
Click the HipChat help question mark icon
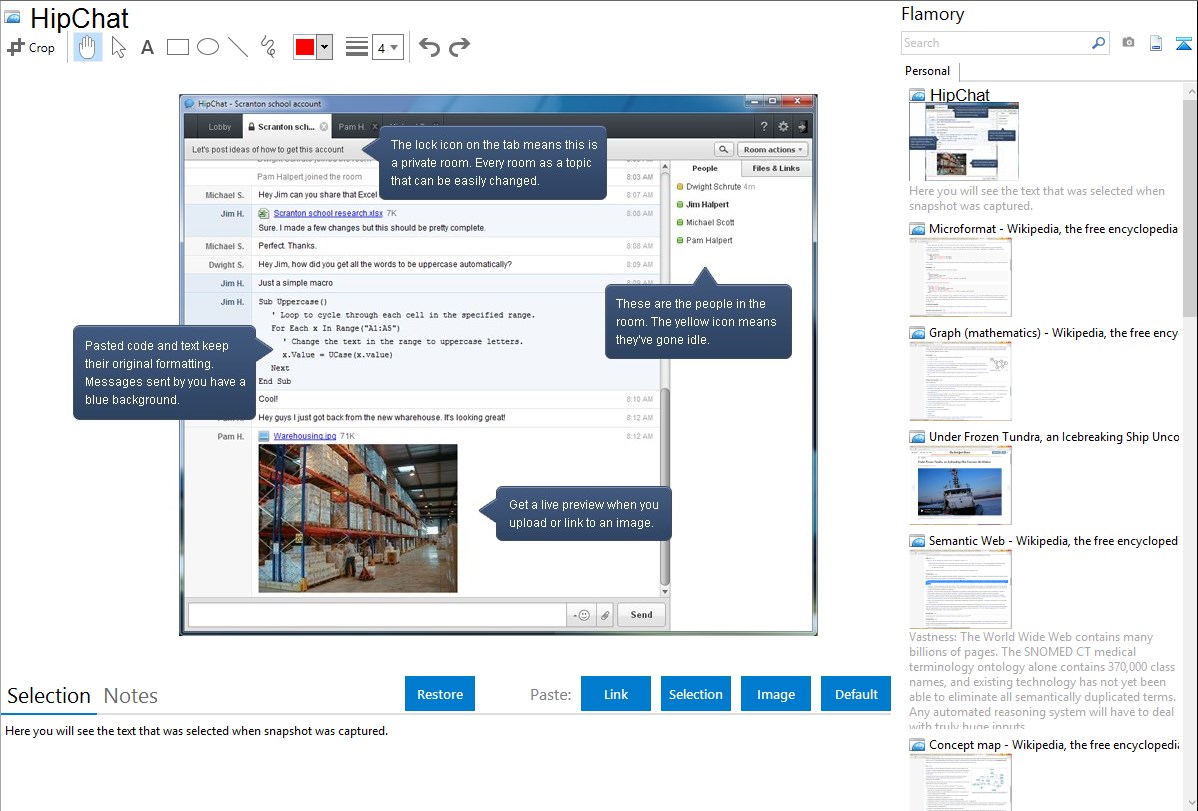(764, 127)
